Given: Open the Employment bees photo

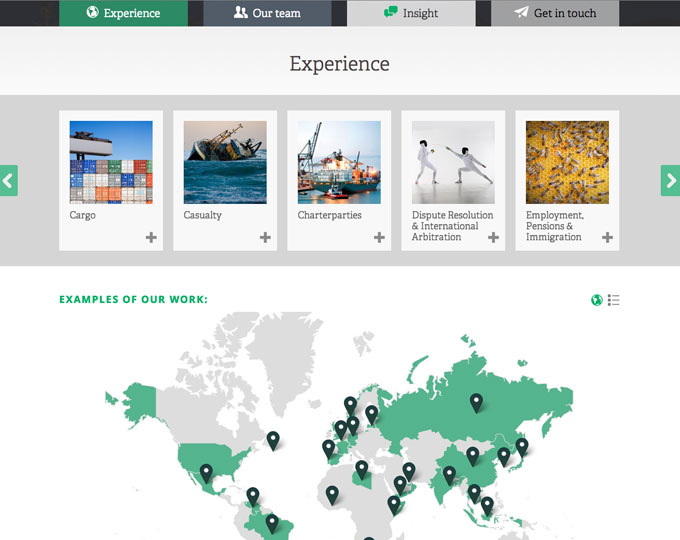Looking at the screenshot, I should pos(567,162).
